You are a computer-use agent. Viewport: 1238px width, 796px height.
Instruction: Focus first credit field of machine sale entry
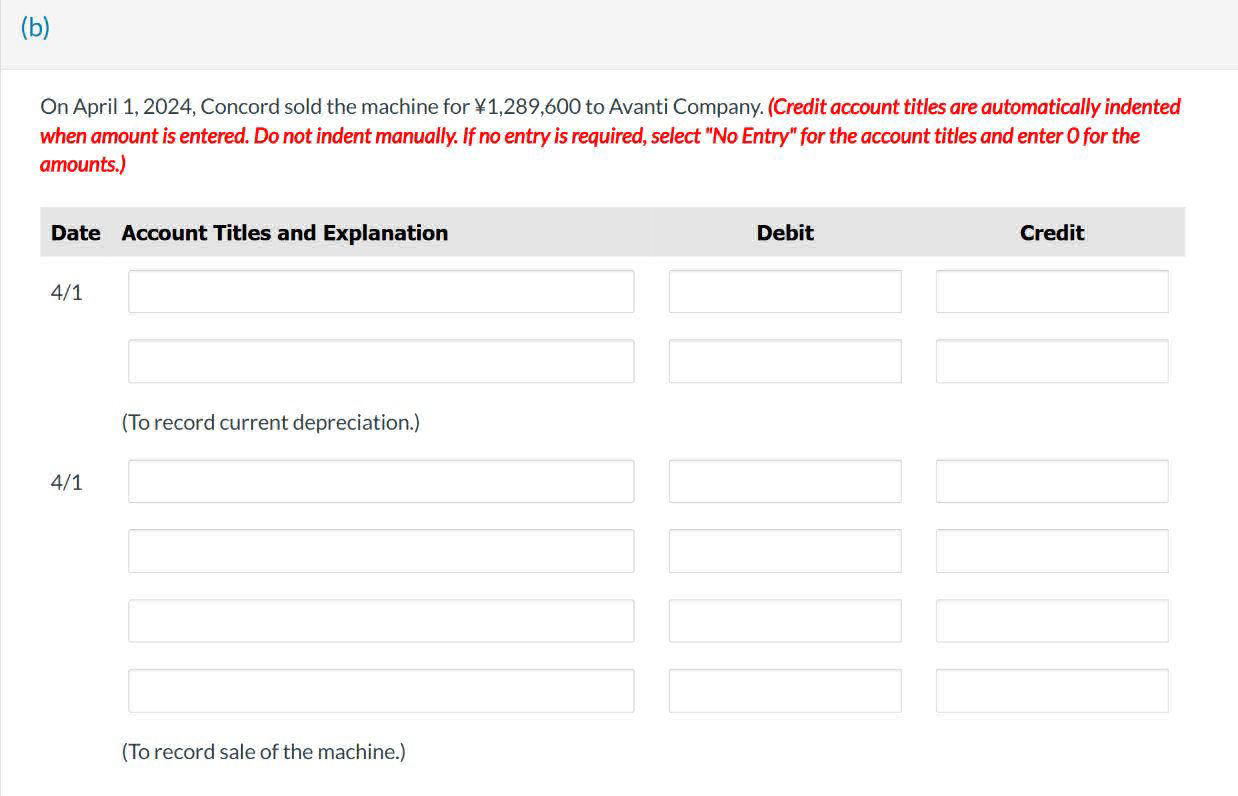1051,481
